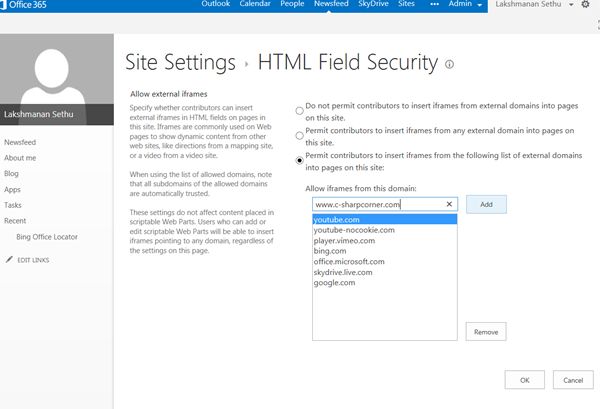Click the page title info icon
This screenshot has width=600, height=409.
pyautogui.click(x=449, y=65)
